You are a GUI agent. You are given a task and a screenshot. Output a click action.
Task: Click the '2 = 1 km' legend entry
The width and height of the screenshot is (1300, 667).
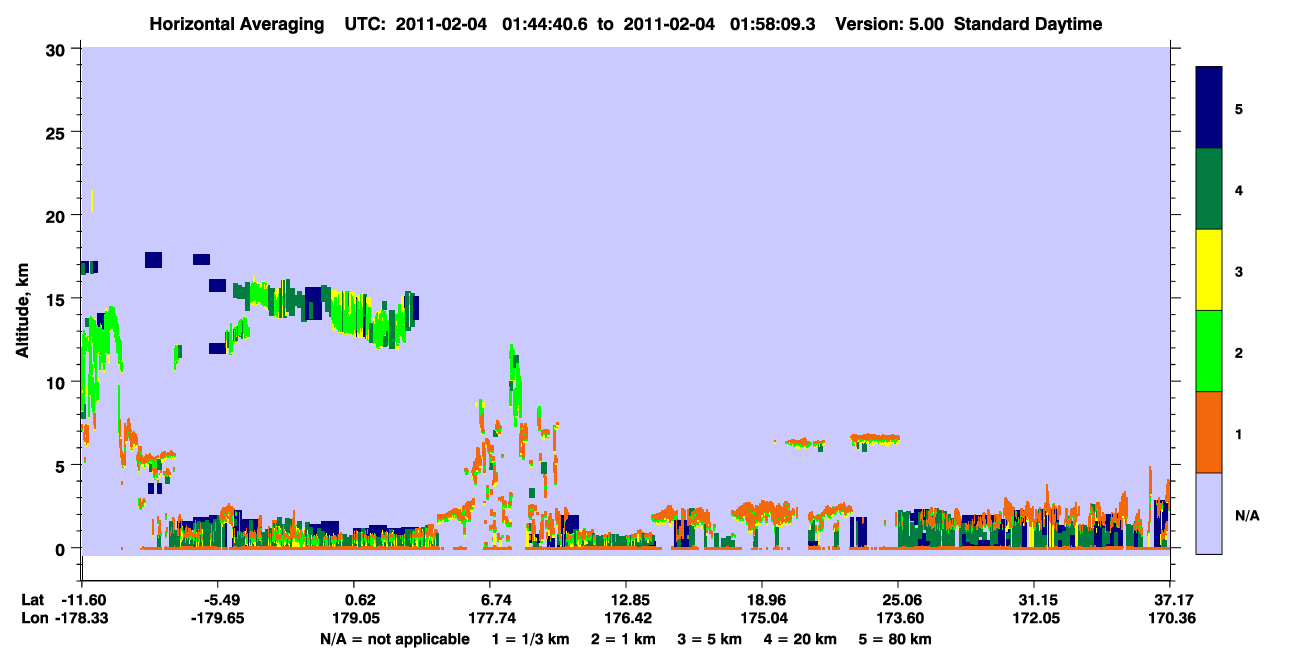point(623,639)
